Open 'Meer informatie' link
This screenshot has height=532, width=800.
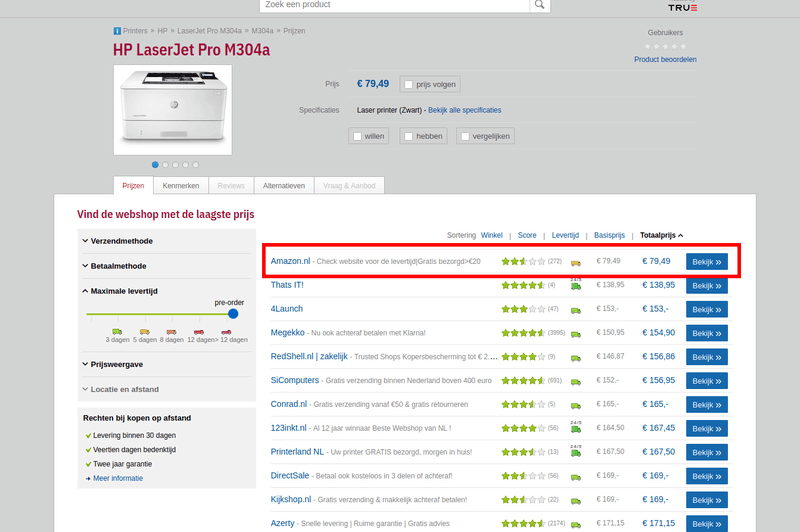coord(118,478)
